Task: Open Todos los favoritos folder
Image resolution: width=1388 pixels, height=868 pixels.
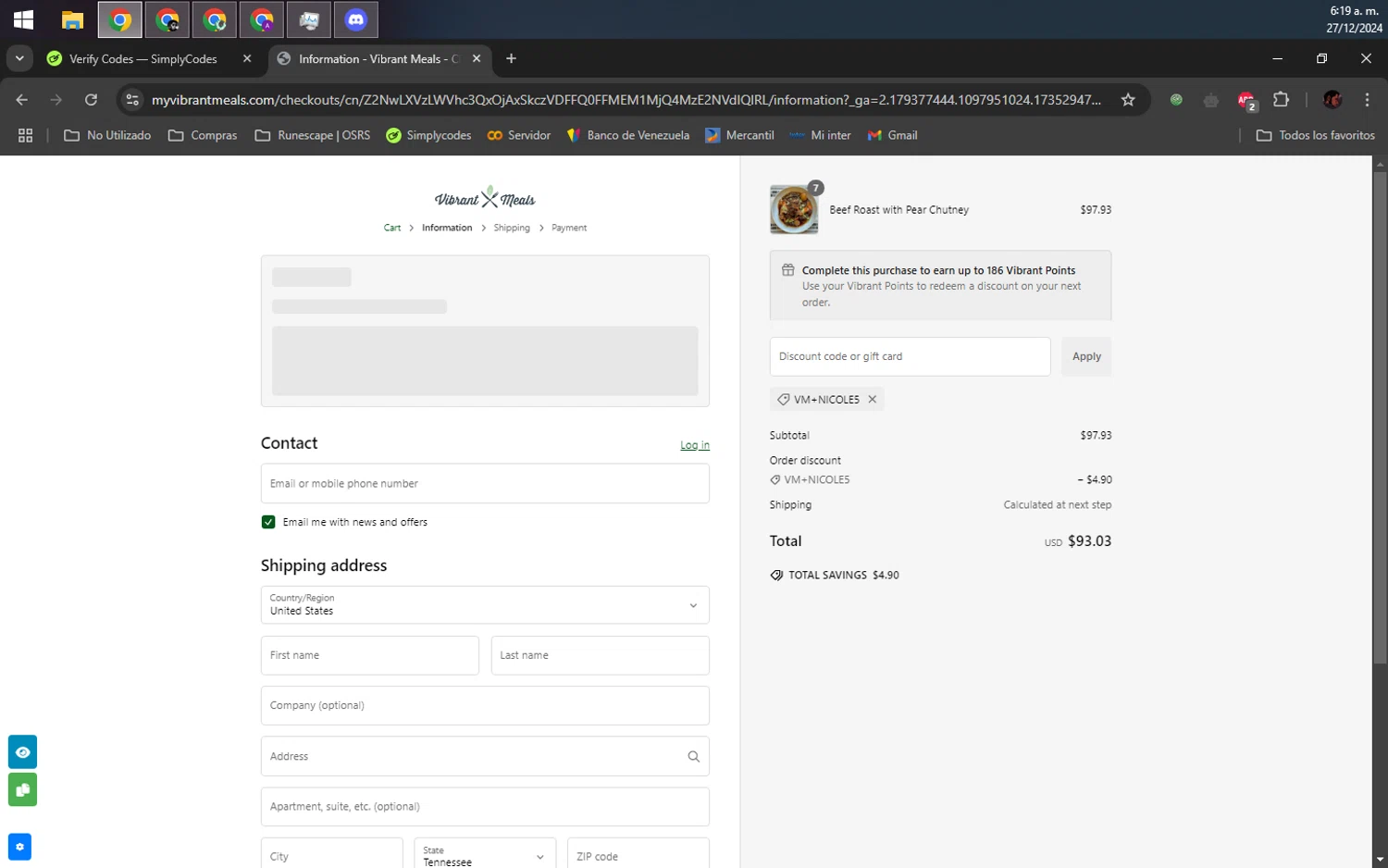Action: coord(1315,135)
